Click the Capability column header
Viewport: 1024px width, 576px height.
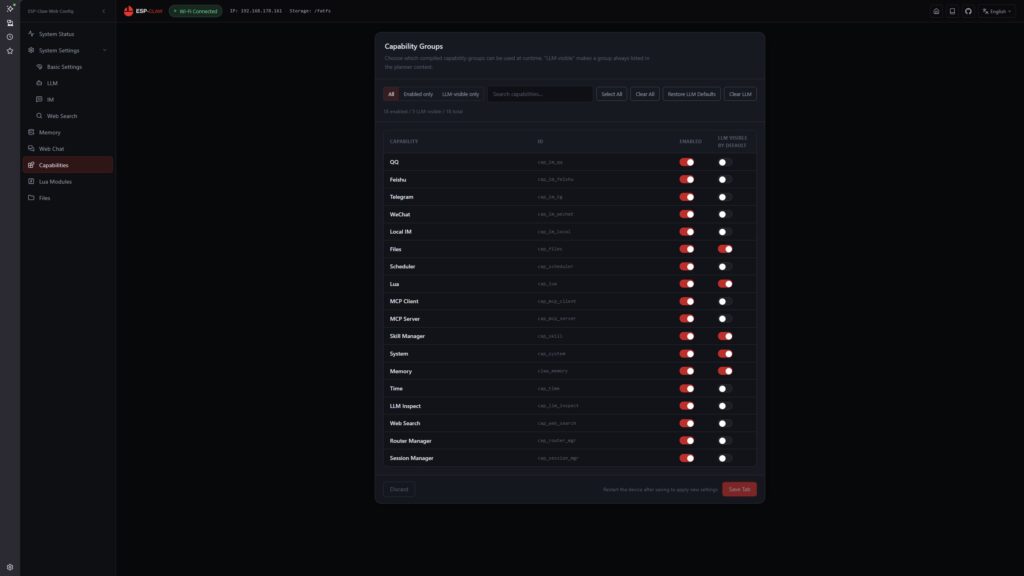click(404, 141)
